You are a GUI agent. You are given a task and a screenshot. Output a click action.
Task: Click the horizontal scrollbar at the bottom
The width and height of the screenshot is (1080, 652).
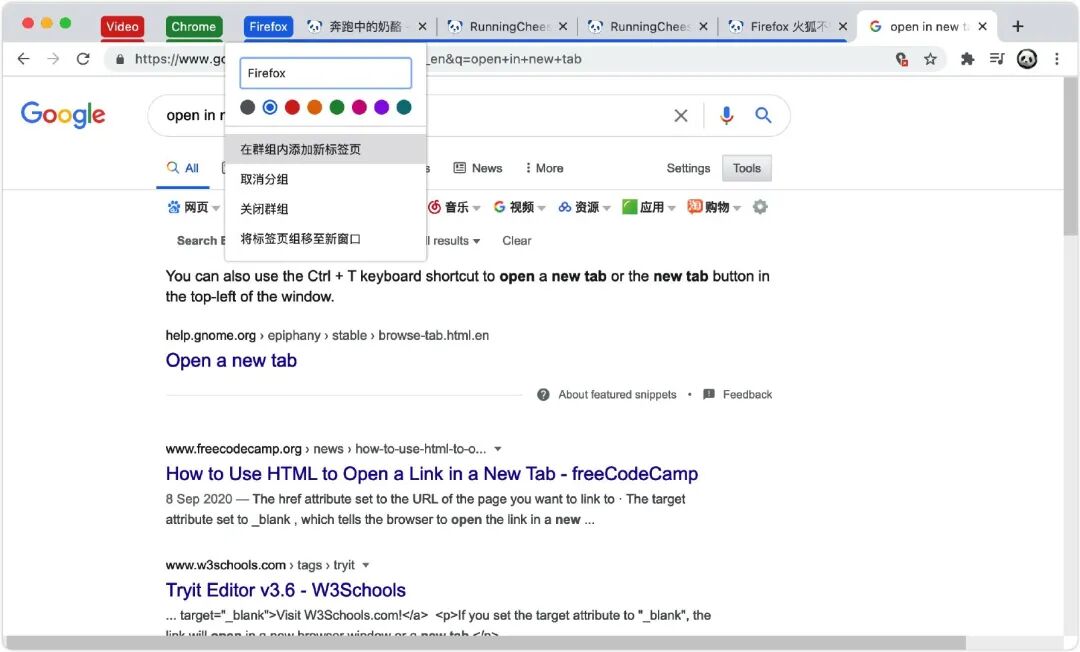pos(486,642)
